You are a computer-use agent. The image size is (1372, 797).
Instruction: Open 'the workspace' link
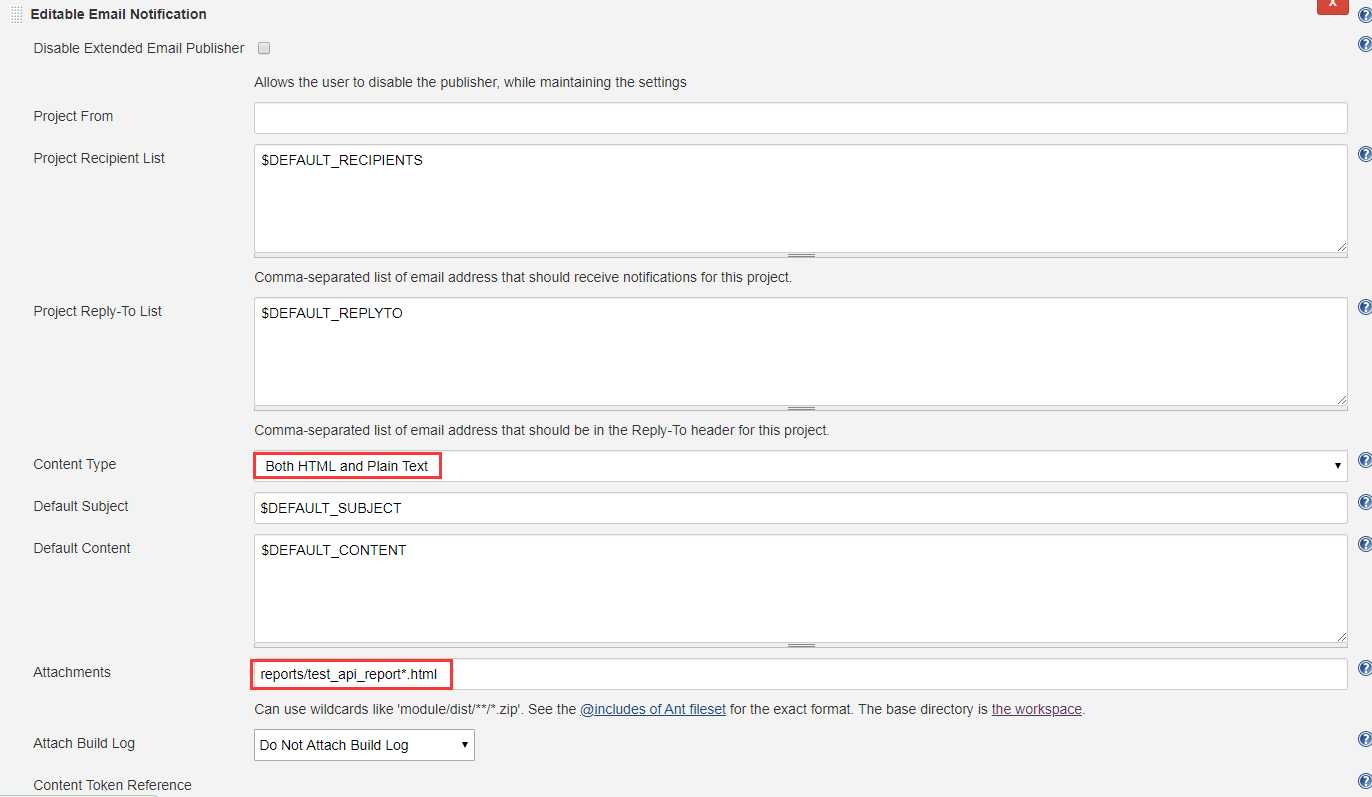tap(1036, 709)
